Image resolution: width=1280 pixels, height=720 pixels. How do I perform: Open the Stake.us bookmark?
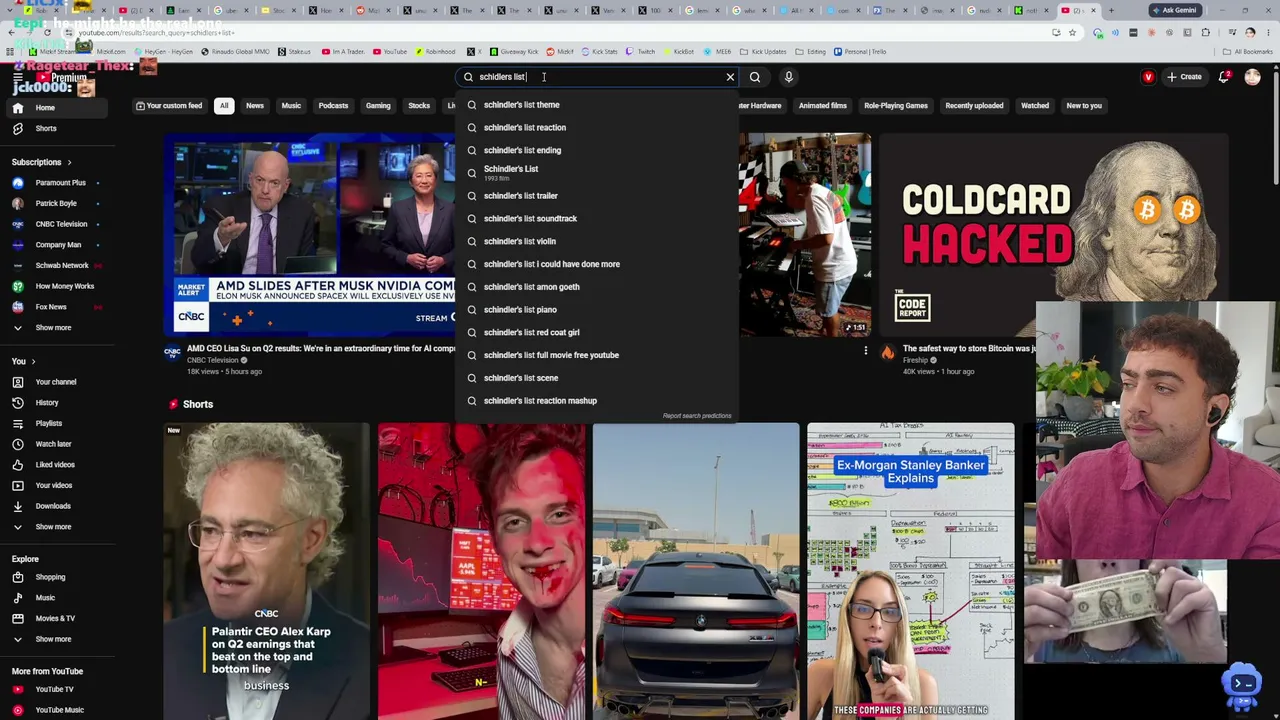click(x=295, y=52)
